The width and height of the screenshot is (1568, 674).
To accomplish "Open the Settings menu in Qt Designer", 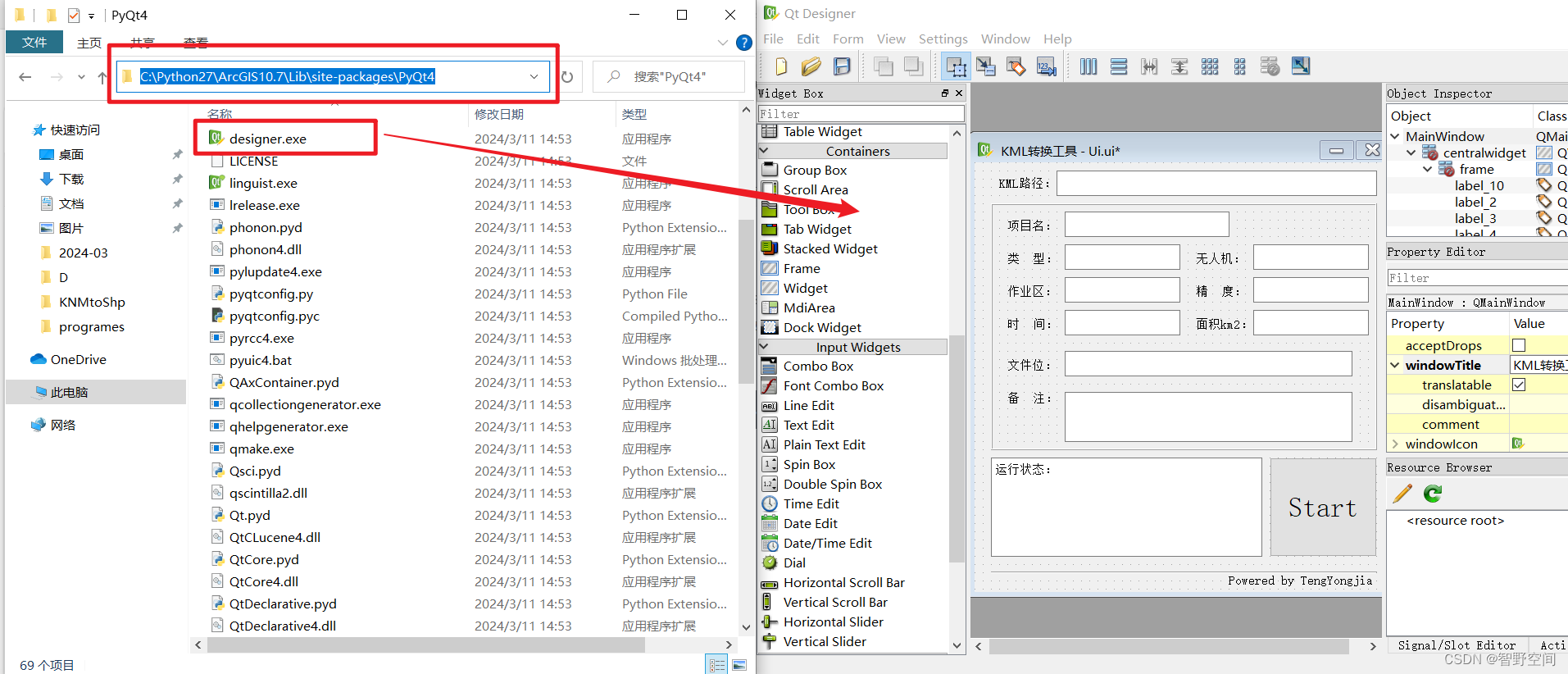I will (943, 39).
